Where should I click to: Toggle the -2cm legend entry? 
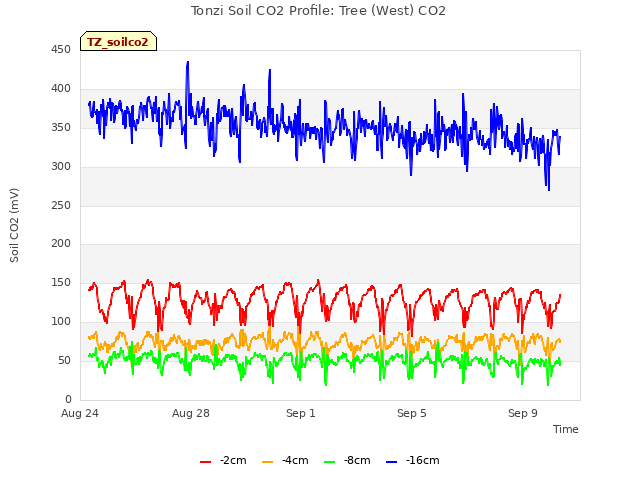point(223,460)
